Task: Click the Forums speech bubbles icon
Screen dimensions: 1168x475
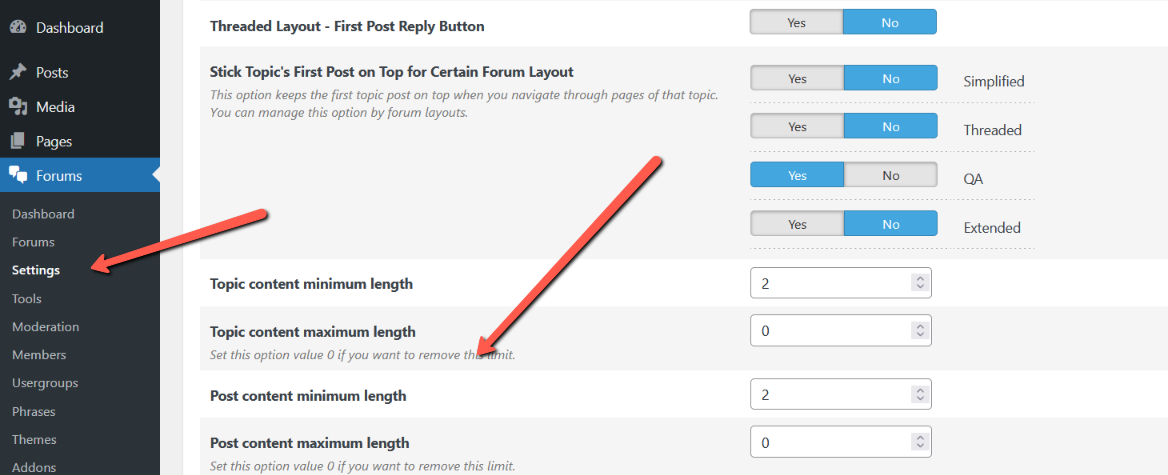Action: click(x=17, y=176)
